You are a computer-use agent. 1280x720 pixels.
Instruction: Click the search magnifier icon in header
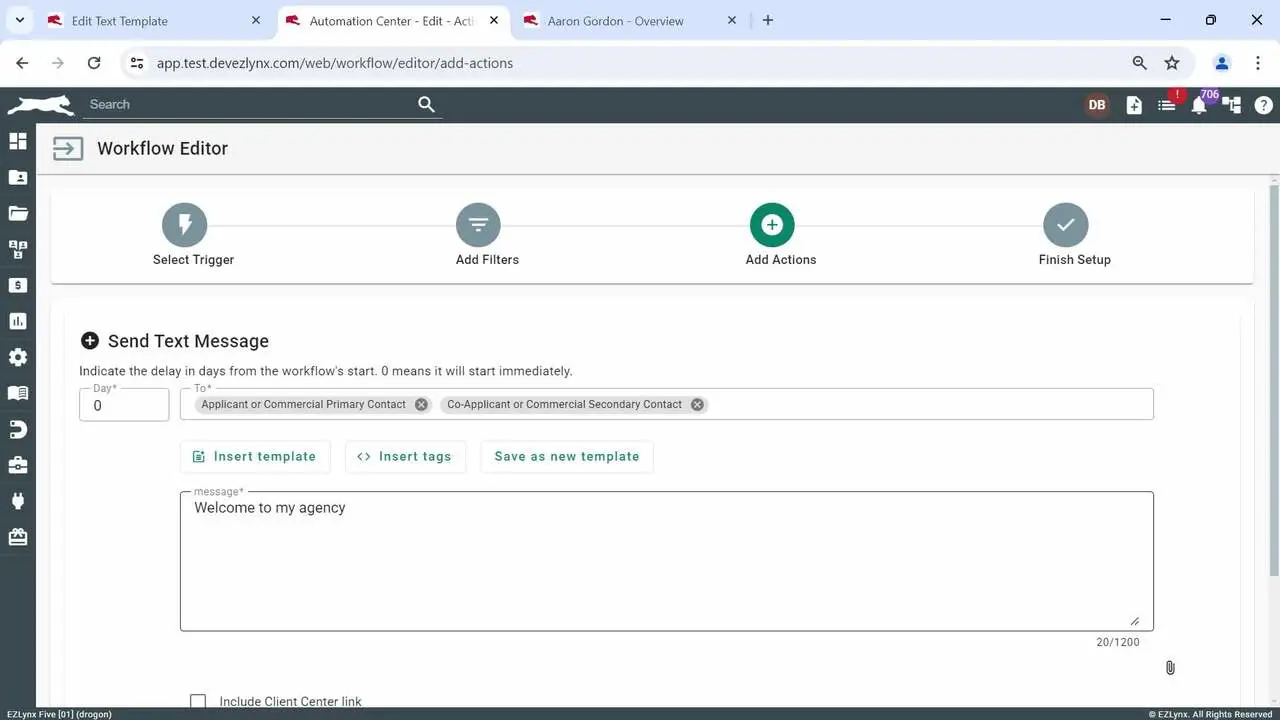pos(426,104)
